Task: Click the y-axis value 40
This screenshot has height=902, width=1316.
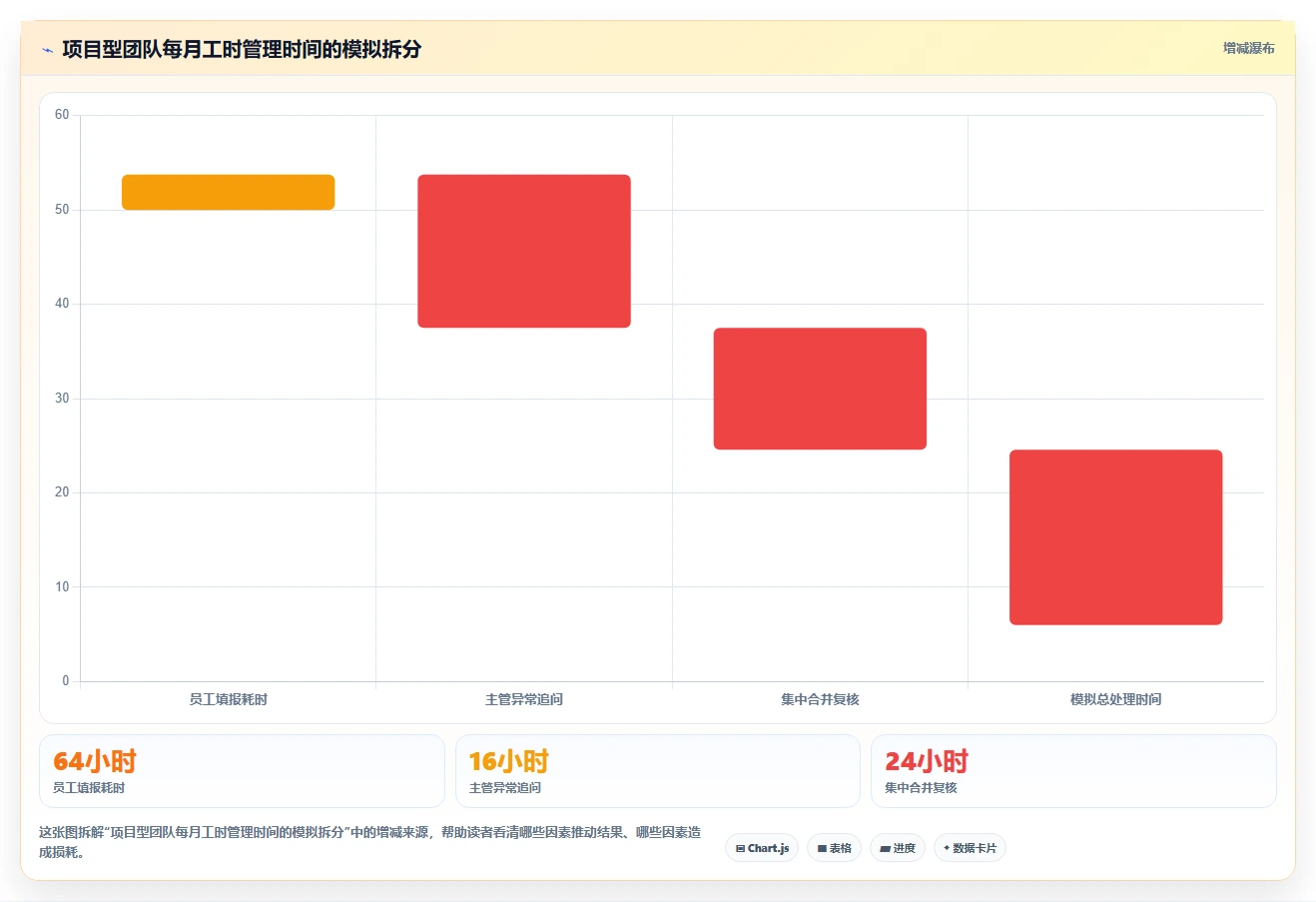Action: [62, 304]
